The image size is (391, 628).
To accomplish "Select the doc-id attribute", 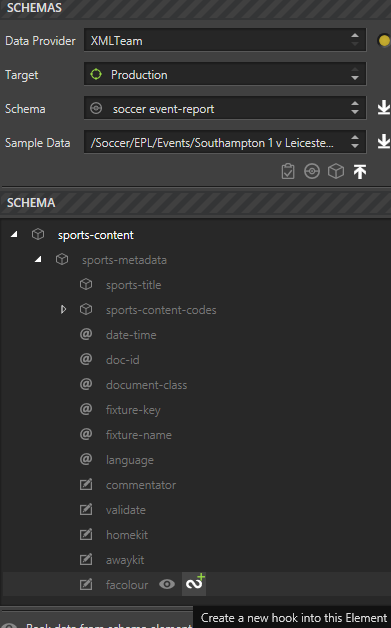I will point(123,360).
